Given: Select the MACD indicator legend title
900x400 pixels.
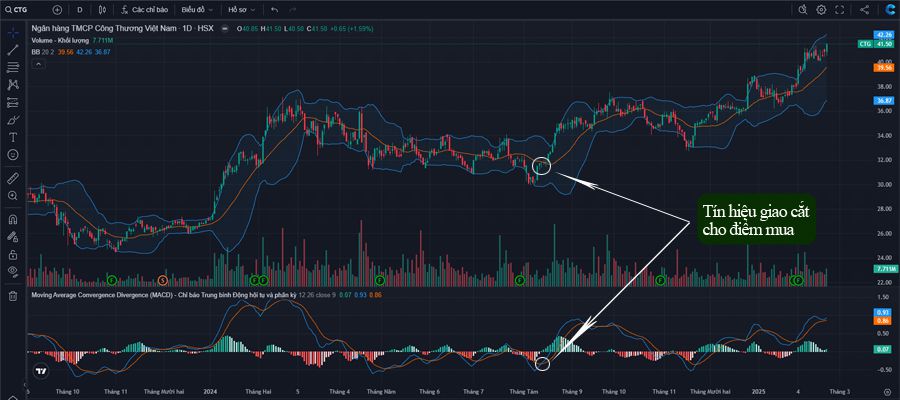Looking at the screenshot, I should point(164,295).
